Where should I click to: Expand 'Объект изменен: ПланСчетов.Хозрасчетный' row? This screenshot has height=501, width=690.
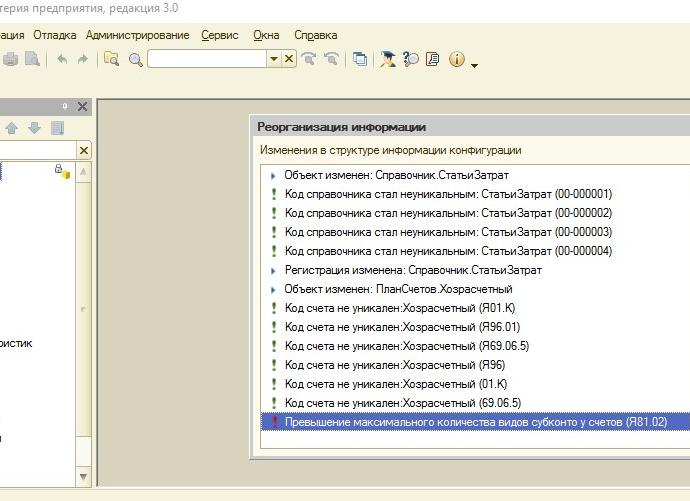tap(273, 290)
